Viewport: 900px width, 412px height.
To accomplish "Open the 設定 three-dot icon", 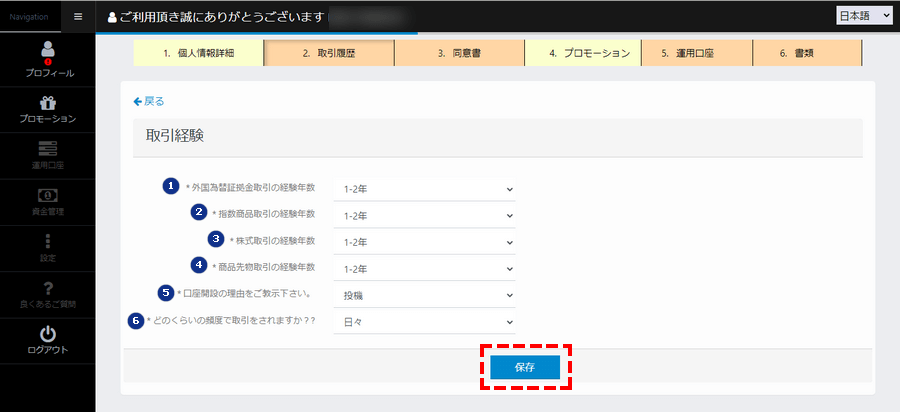I will coord(48,241).
